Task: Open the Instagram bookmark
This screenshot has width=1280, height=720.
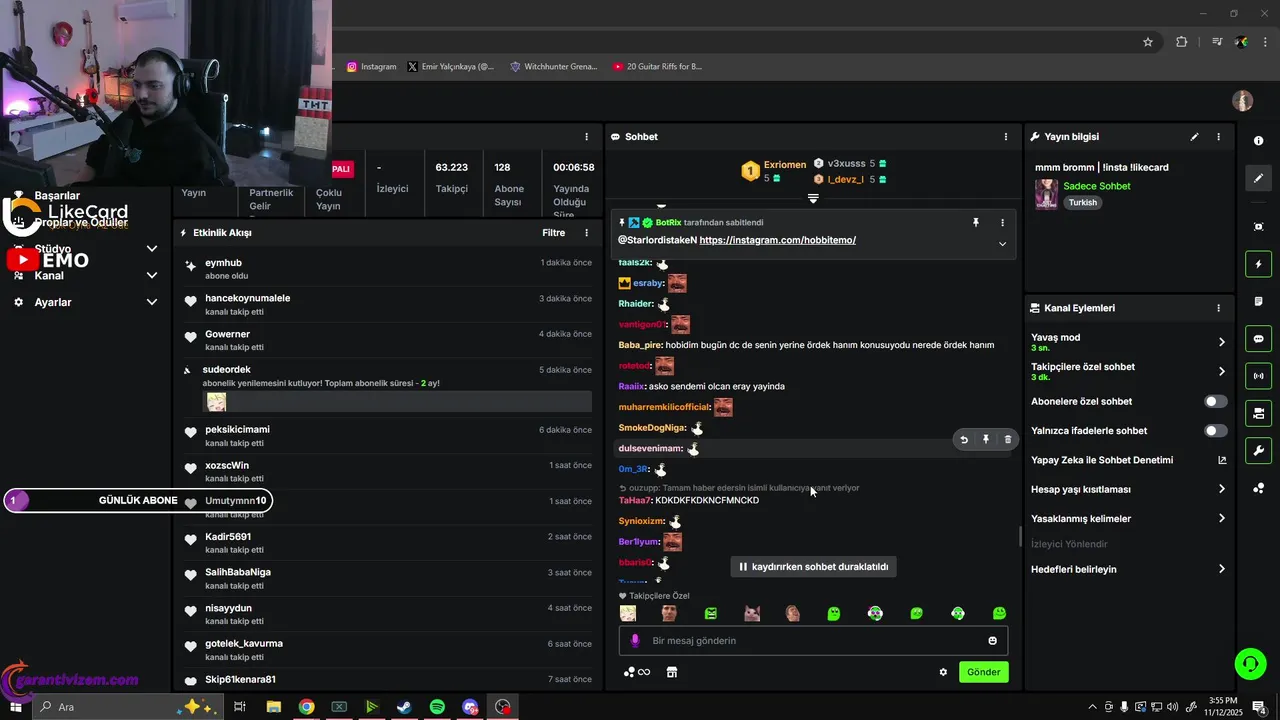Action: [372, 67]
